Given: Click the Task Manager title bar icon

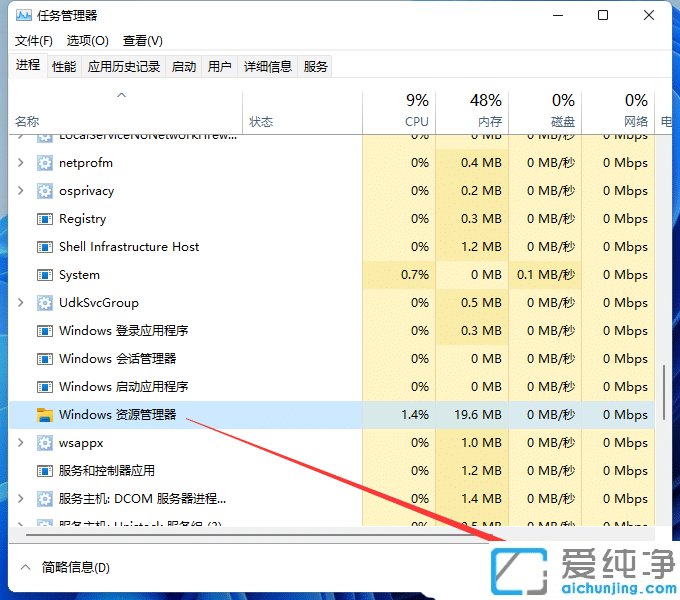Looking at the screenshot, I should click(x=23, y=16).
